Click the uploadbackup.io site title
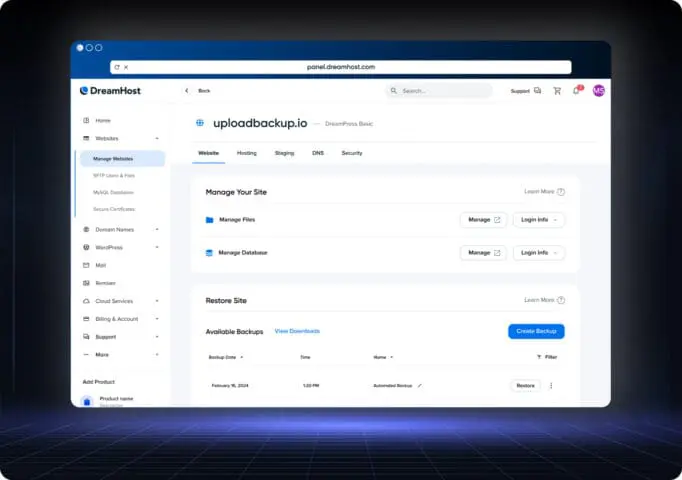This screenshot has width=682, height=480. tap(260, 123)
